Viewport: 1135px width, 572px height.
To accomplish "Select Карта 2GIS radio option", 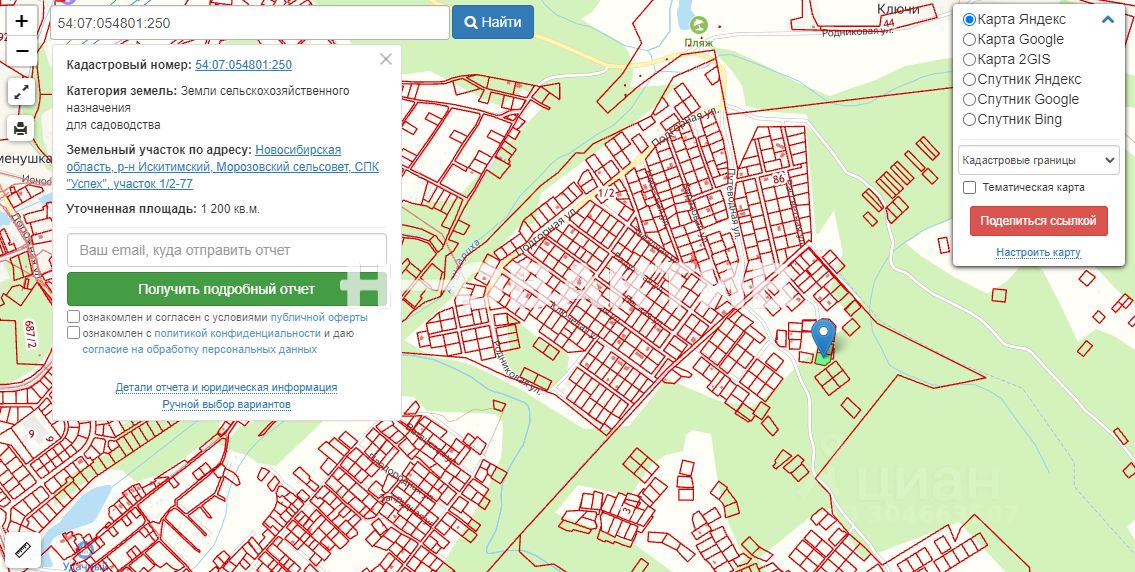I will click(969, 59).
